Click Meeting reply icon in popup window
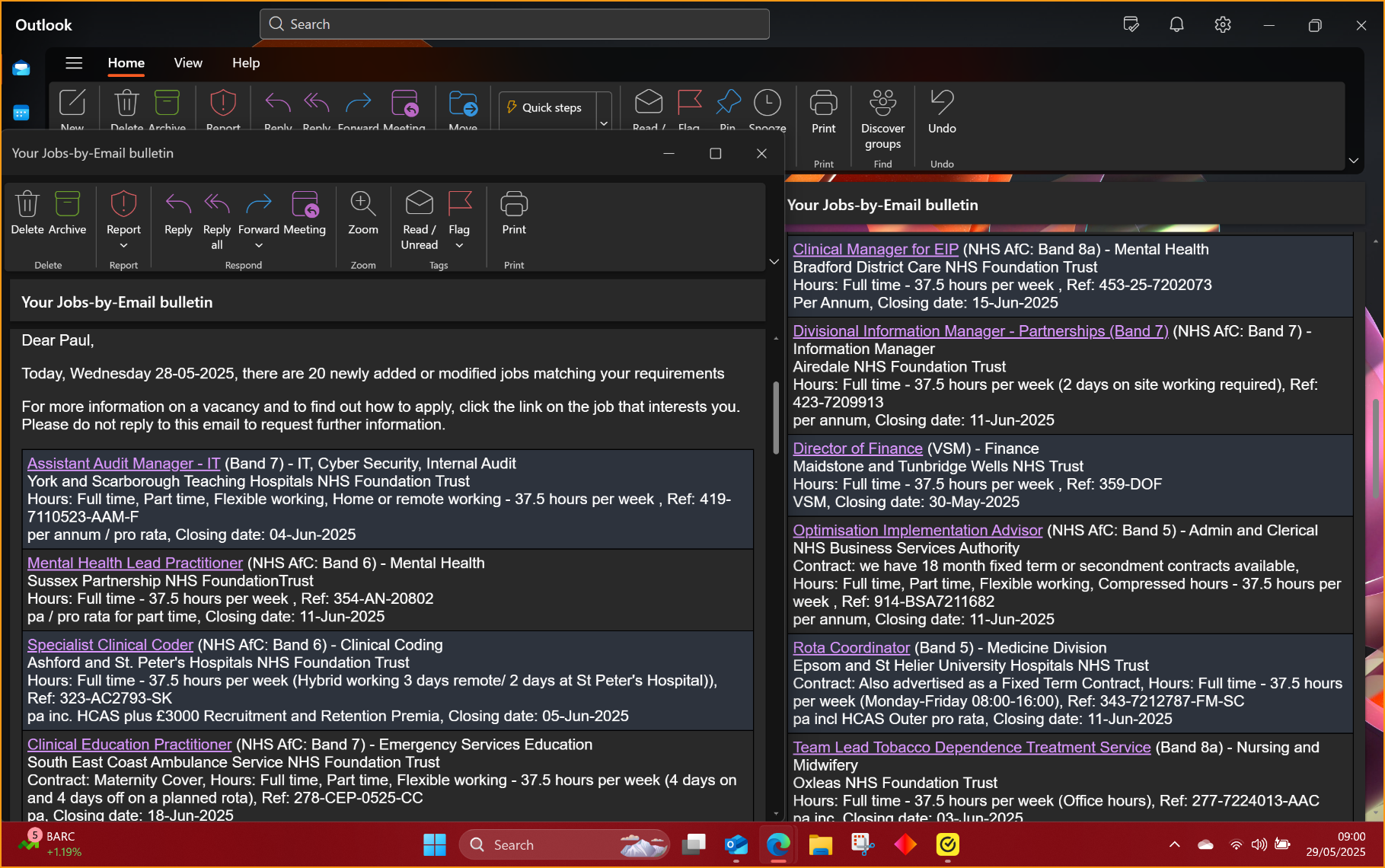 click(x=305, y=204)
